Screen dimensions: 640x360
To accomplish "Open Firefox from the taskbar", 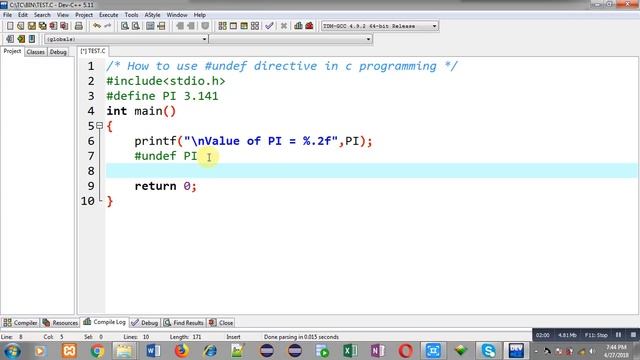I will 182,351.
